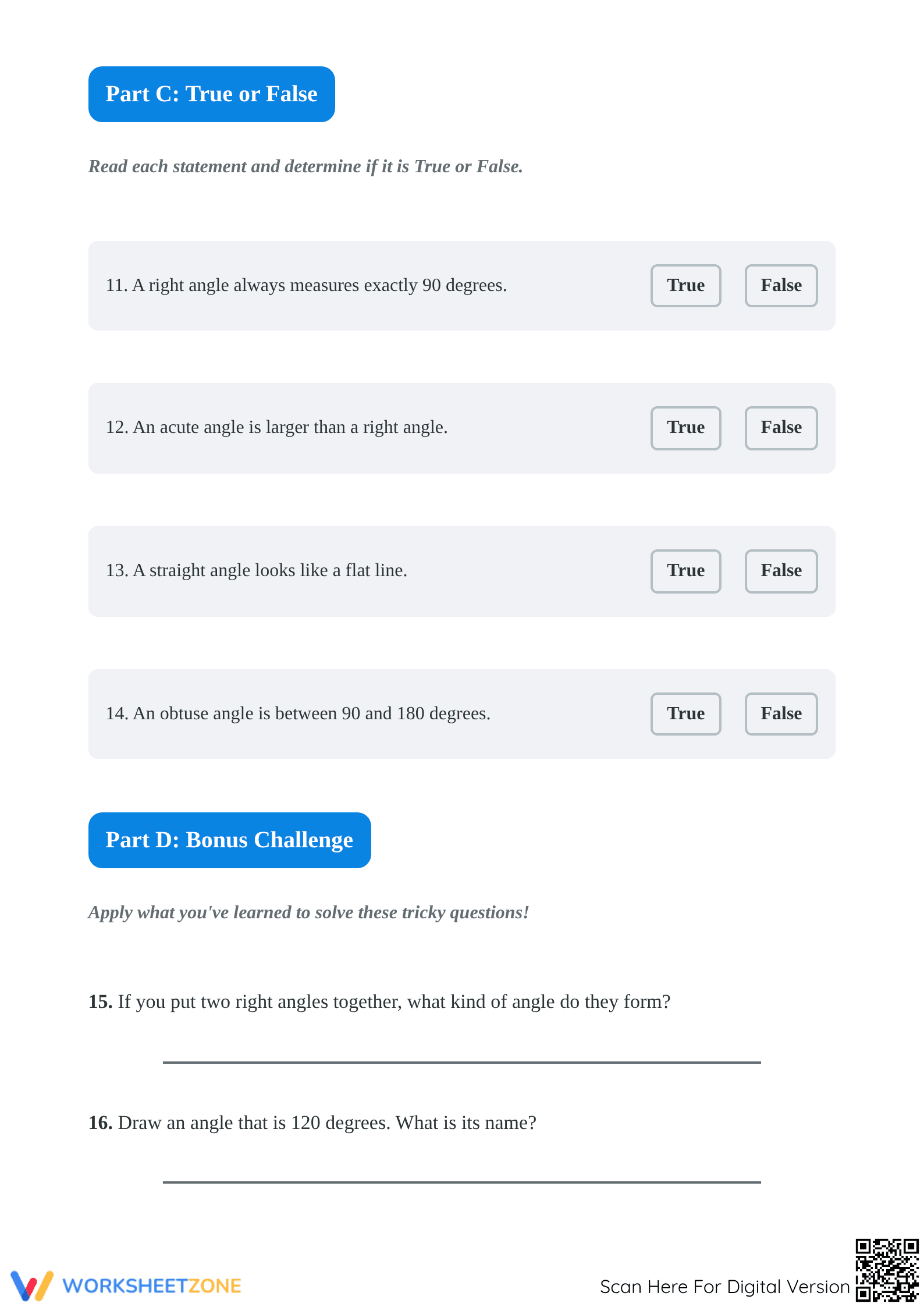Mark False for acute angle statement

(x=781, y=428)
